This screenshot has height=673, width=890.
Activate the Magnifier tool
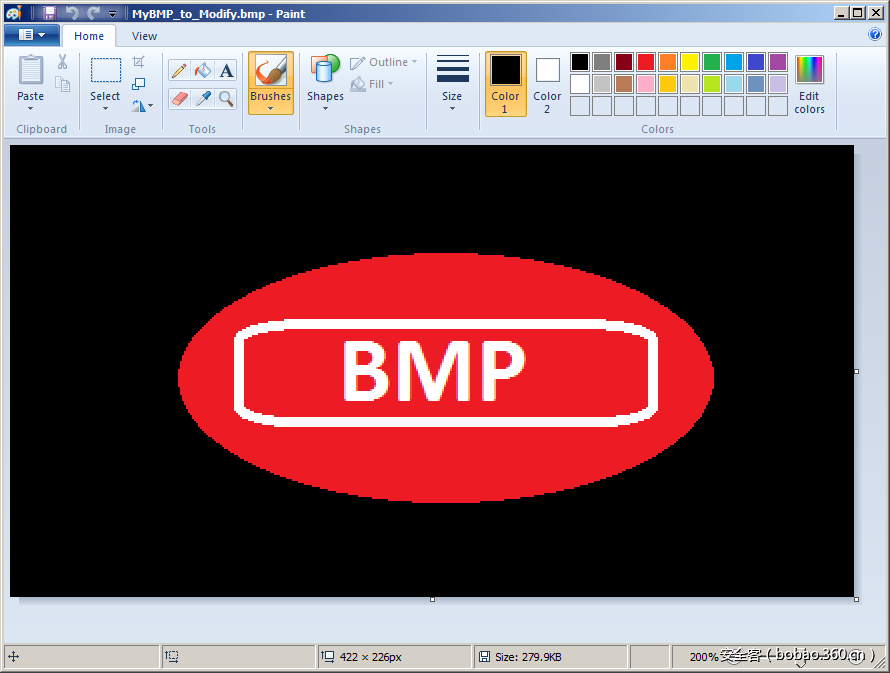point(225,99)
